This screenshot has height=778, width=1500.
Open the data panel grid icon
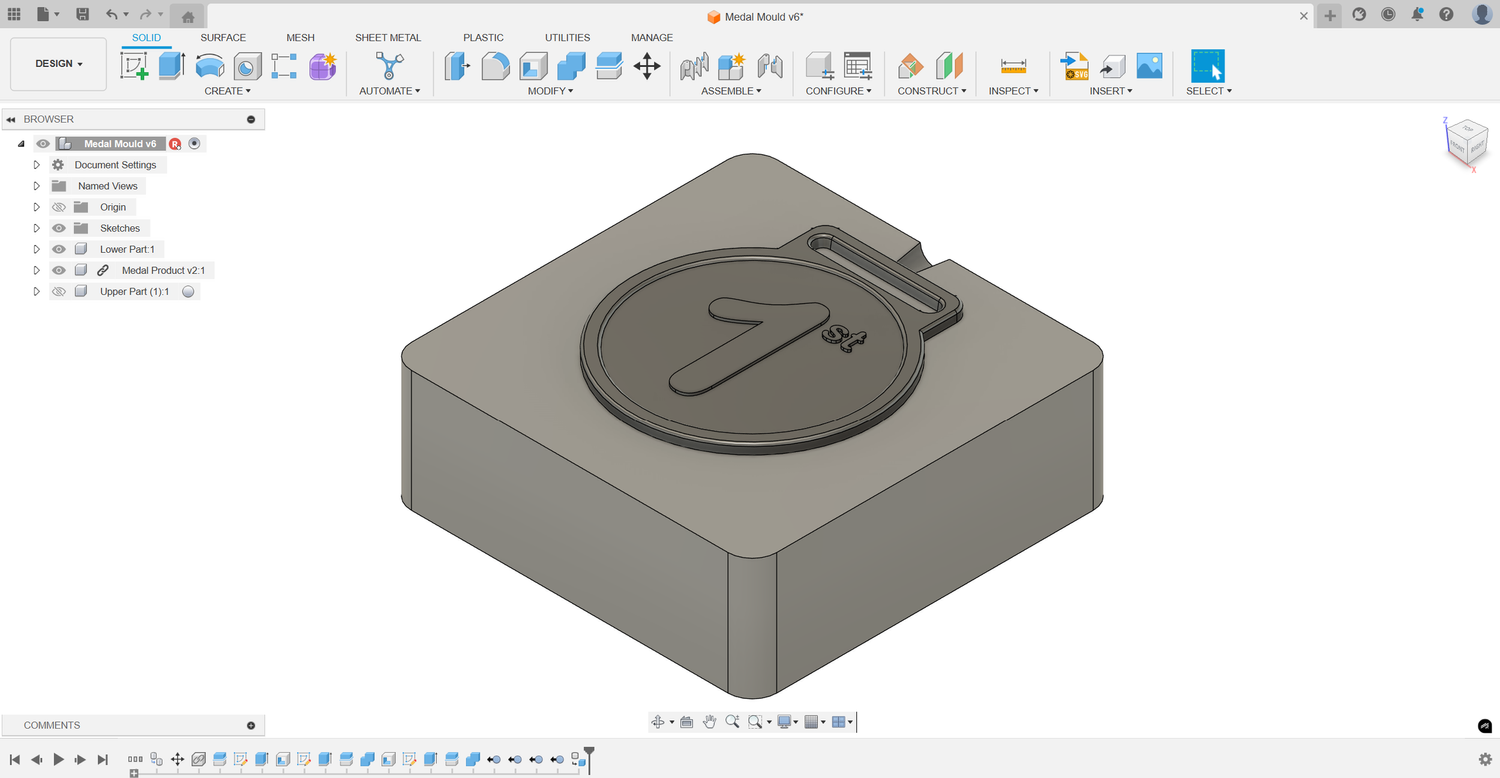(14, 14)
